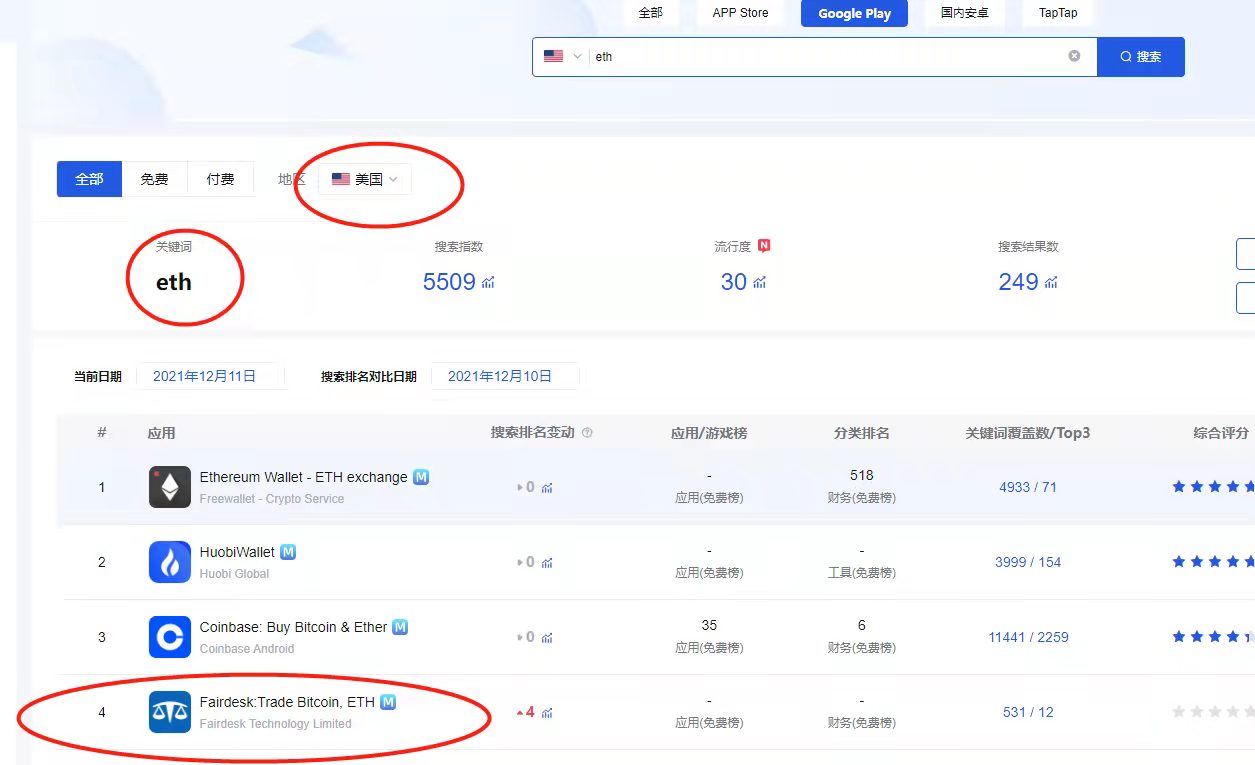Select the Google Play tab
The height and width of the screenshot is (765, 1255).
(x=853, y=13)
